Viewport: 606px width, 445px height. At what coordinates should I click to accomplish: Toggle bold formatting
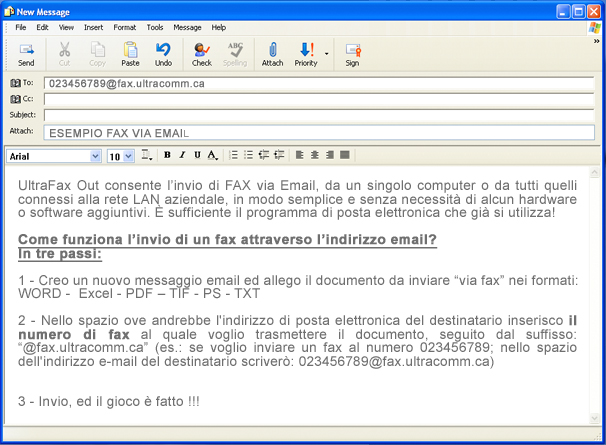(x=167, y=156)
